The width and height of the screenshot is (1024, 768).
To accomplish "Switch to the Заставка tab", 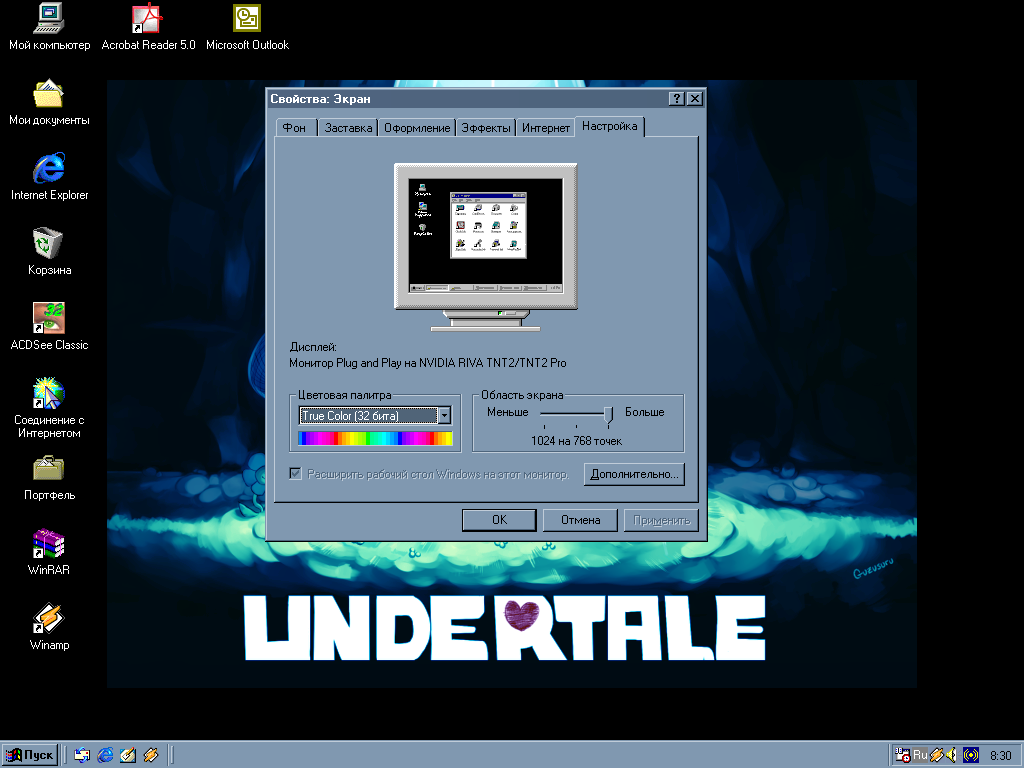I will [x=348, y=127].
